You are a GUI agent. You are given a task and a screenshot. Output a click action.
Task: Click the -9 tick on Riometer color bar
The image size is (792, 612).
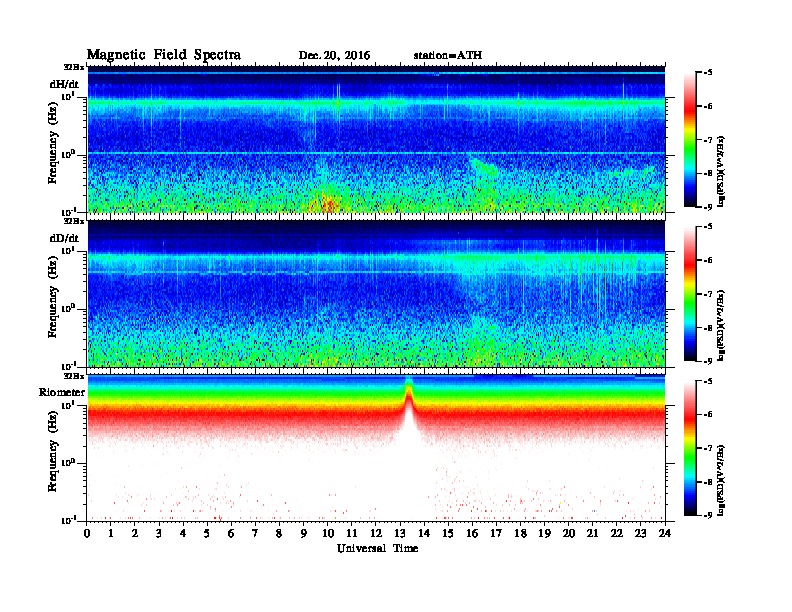(707, 515)
